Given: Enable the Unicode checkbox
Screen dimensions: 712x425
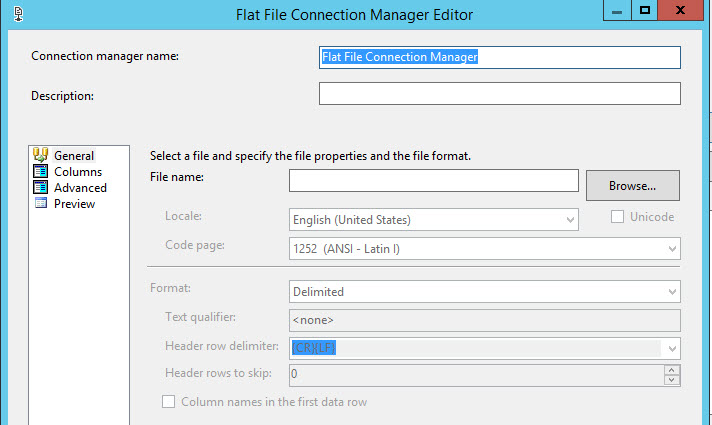Looking at the screenshot, I should pos(617,217).
